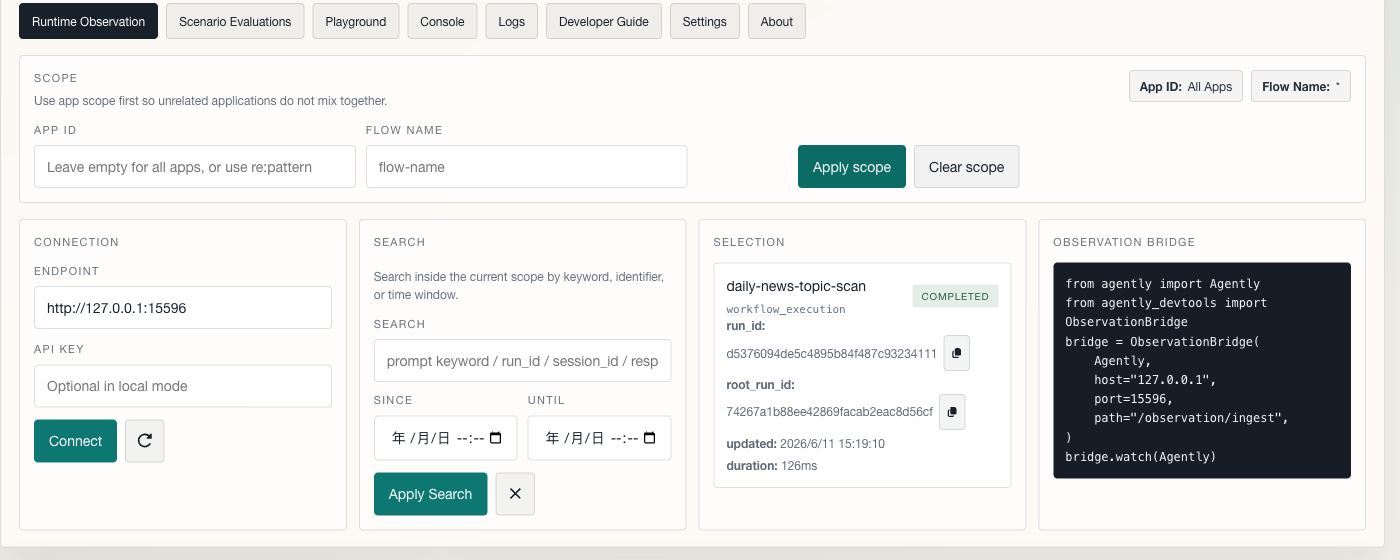Click the path="/observation/ingest" code line
1400x560 pixels.
tap(1191, 418)
